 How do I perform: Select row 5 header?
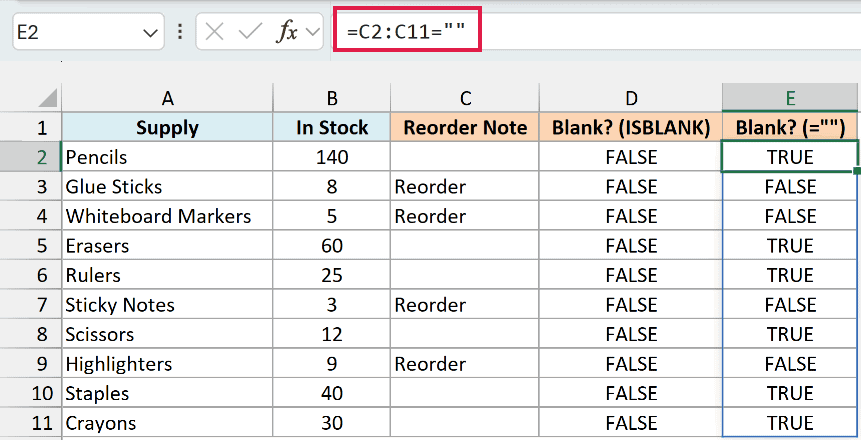(31, 246)
